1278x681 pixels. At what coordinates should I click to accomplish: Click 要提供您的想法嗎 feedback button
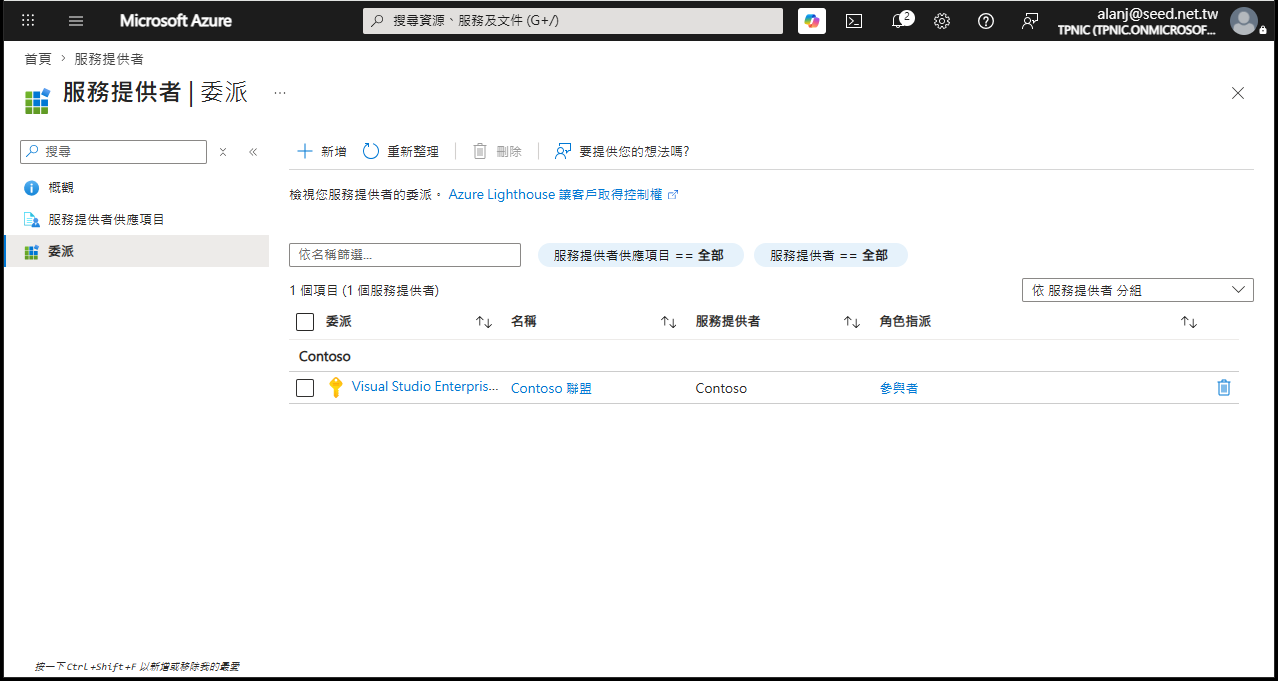[x=622, y=151]
